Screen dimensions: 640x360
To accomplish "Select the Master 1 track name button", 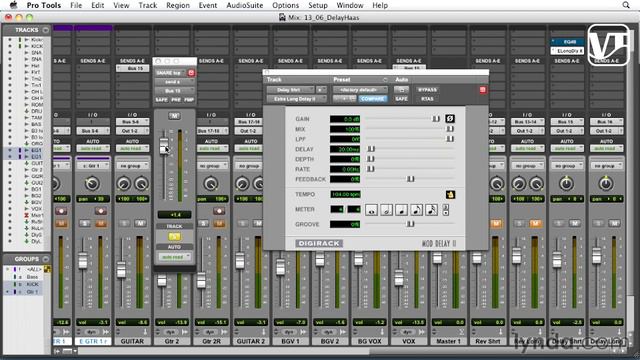I will [x=448, y=341].
